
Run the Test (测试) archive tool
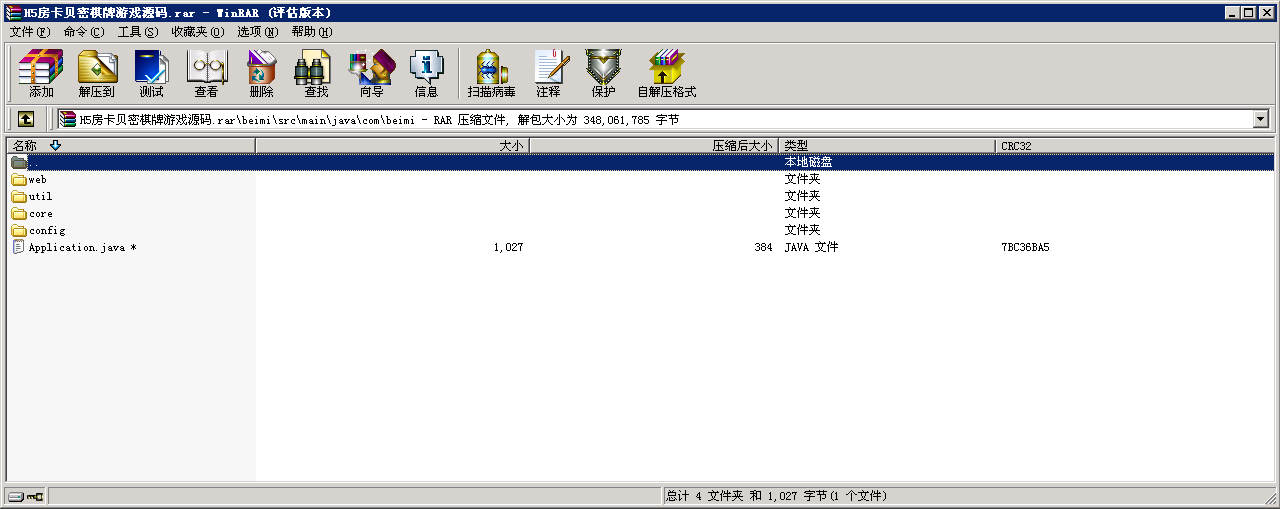click(151, 73)
